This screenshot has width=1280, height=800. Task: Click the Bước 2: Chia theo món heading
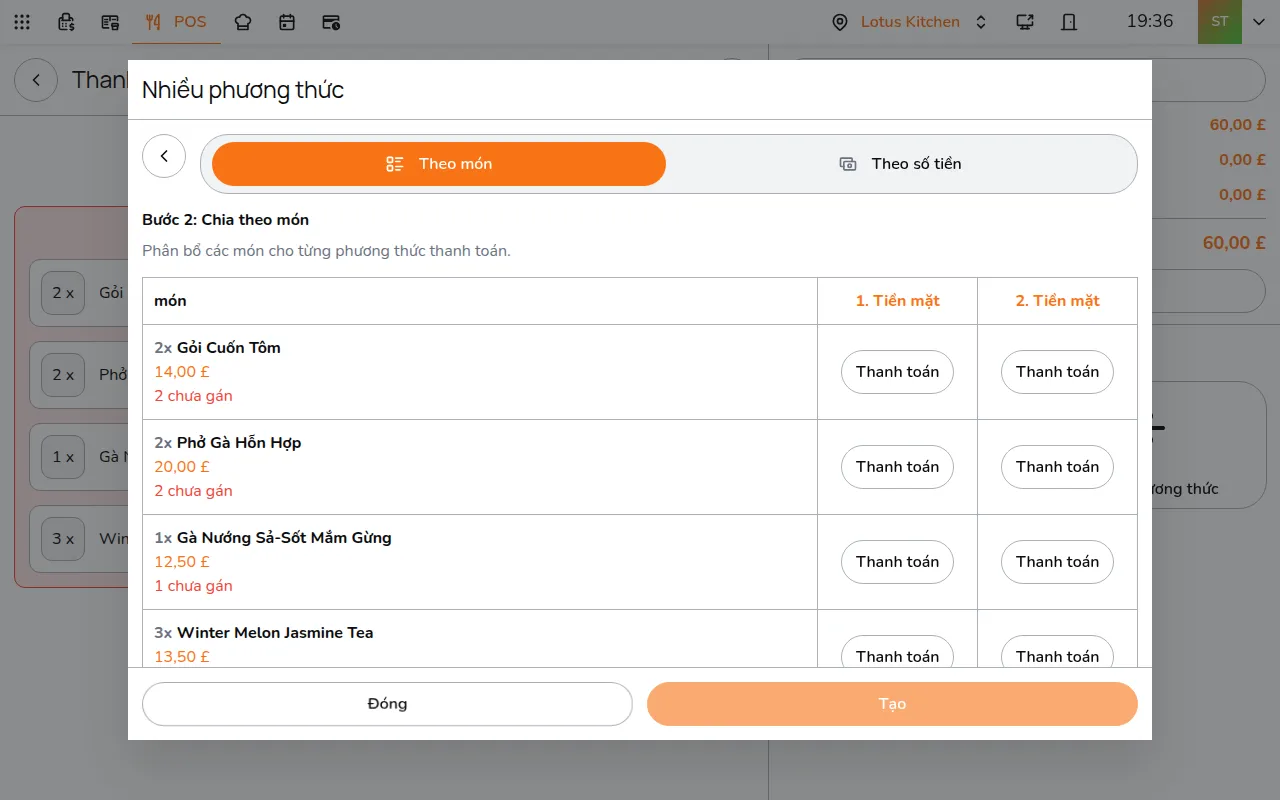point(225,220)
